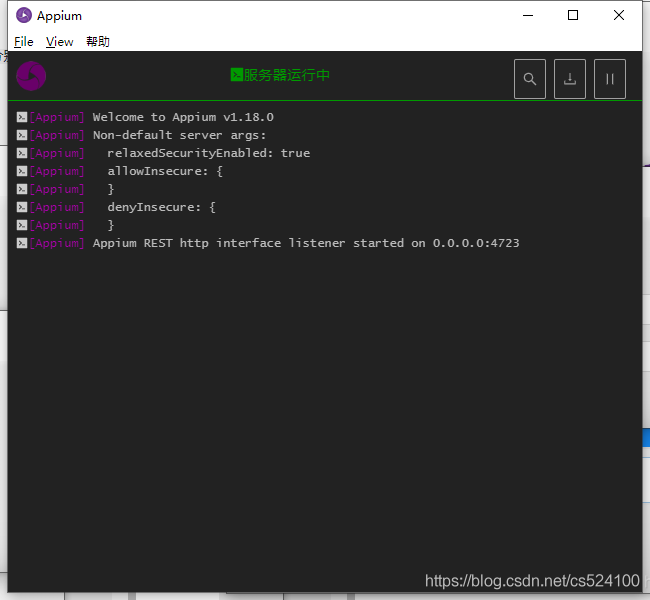Click terminal icon beside 'relaxedSecurityEnabled' line
This screenshot has width=650, height=600.
pos(22,153)
